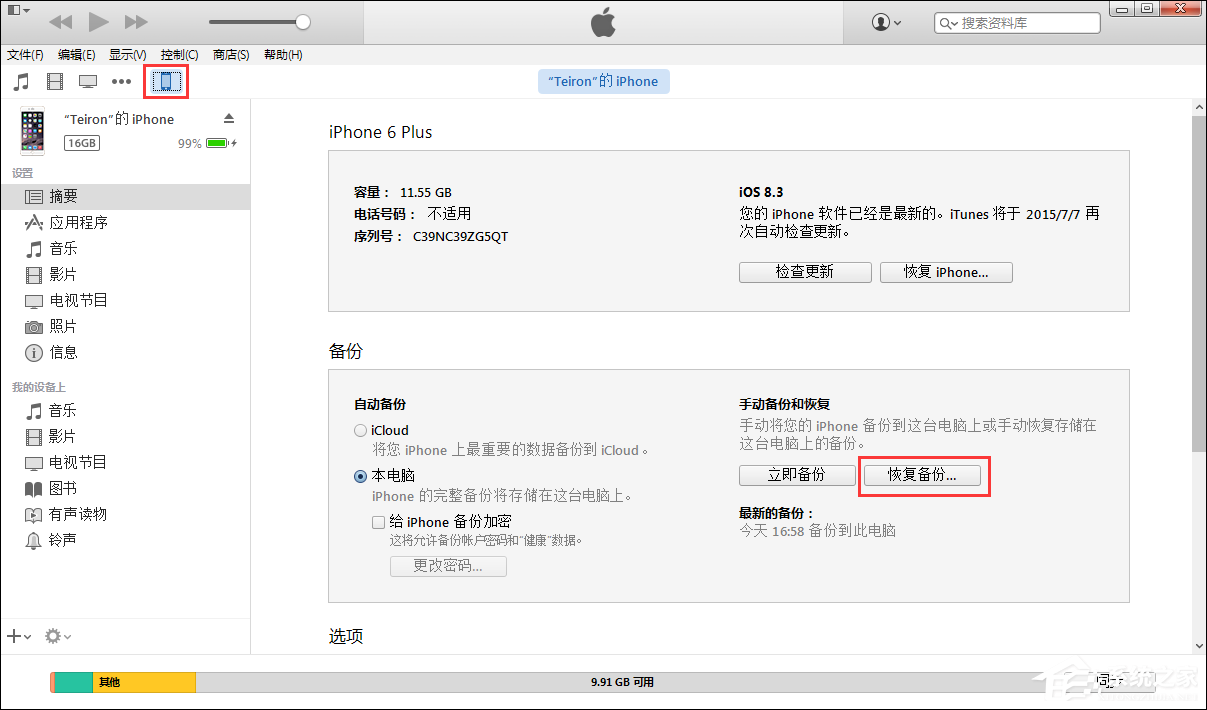Select 本电脑 as backup destination
The width and height of the screenshot is (1207, 710).
coord(359,476)
